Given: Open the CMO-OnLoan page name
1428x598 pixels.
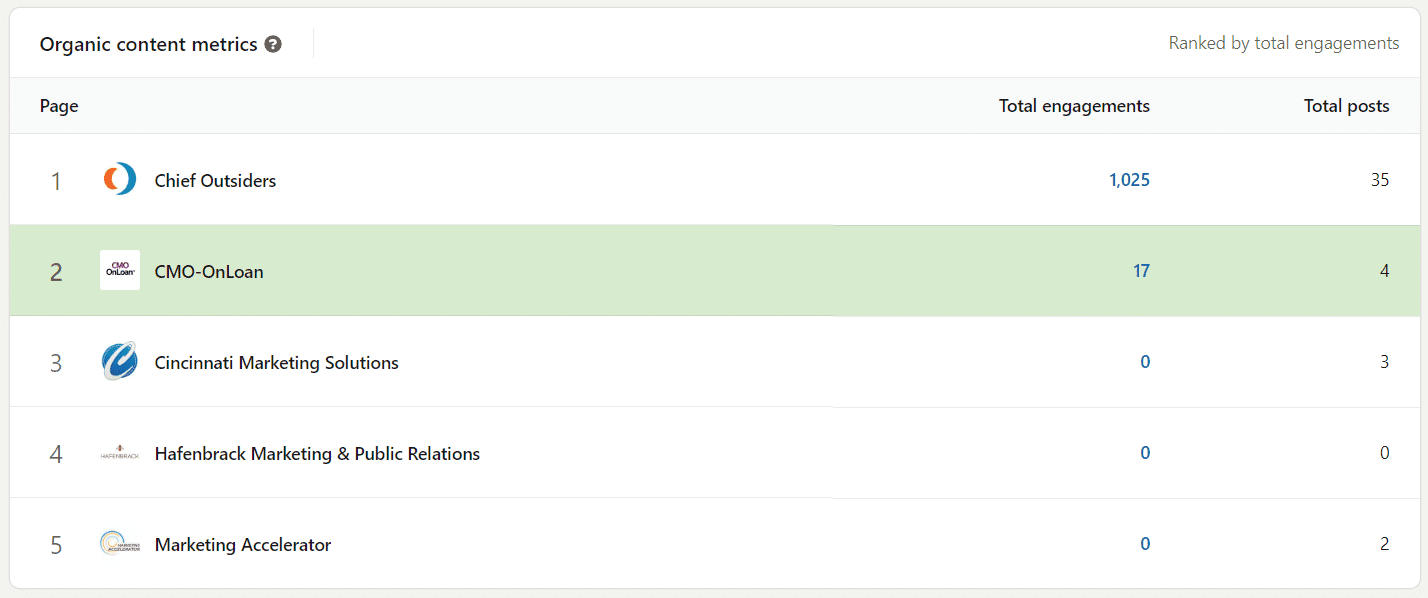Looking at the screenshot, I should coord(209,272).
